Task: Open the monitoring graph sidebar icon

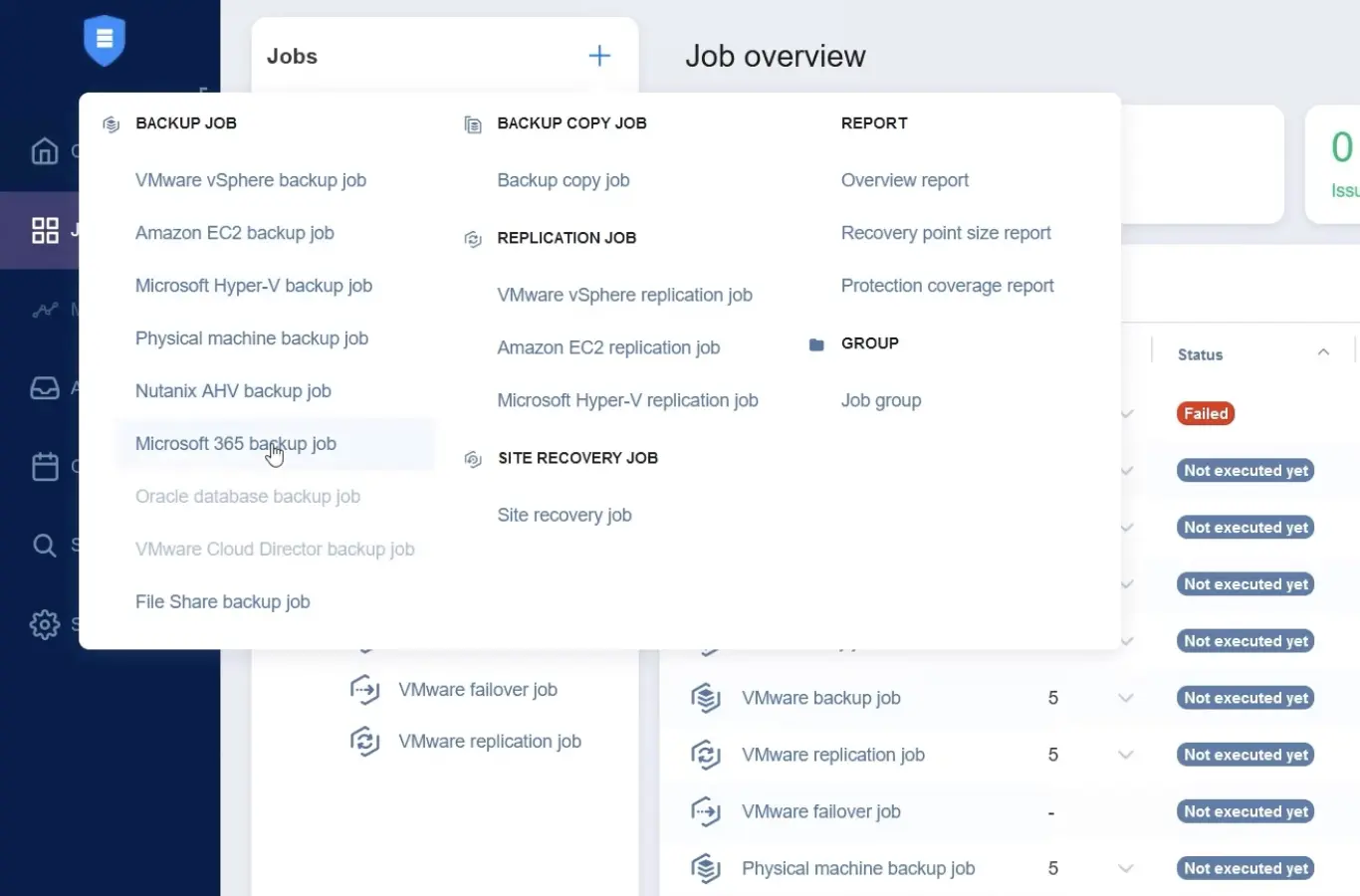Action: [x=45, y=310]
